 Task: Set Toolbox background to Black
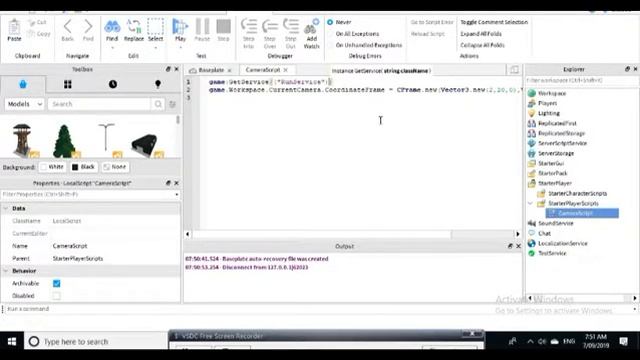(x=83, y=167)
